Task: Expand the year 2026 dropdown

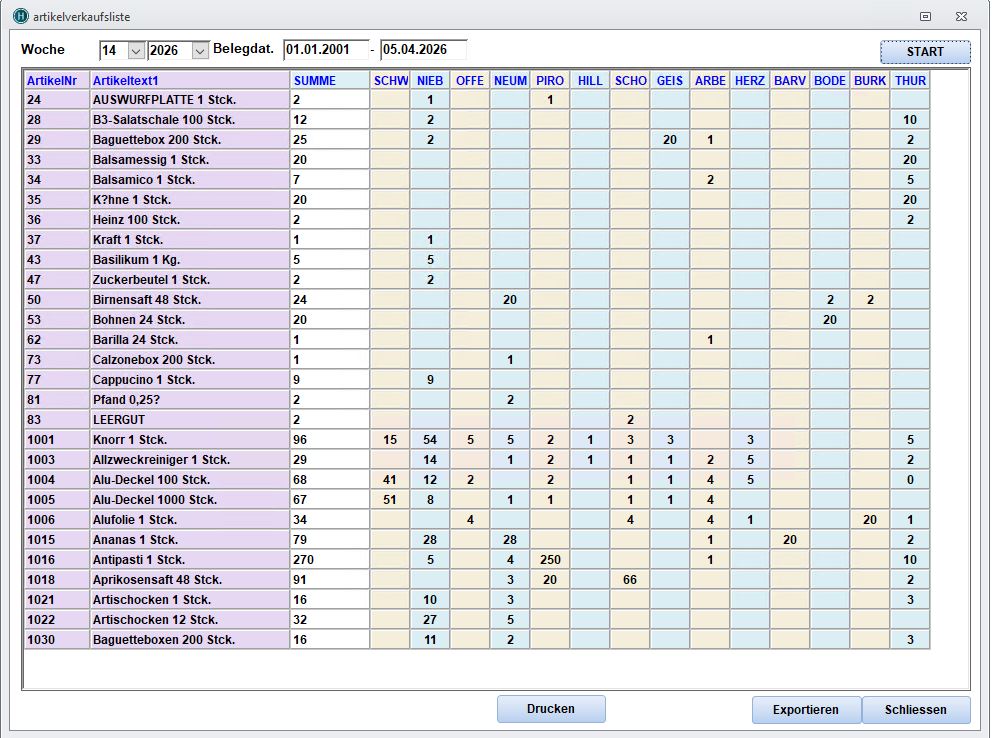Action: 200,50
